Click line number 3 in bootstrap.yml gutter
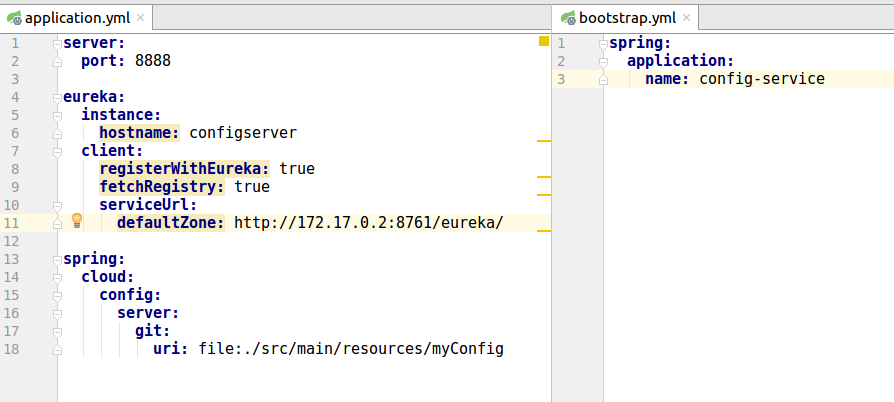Image resolution: width=894 pixels, height=402 pixels. pyautogui.click(x=562, y=79)
